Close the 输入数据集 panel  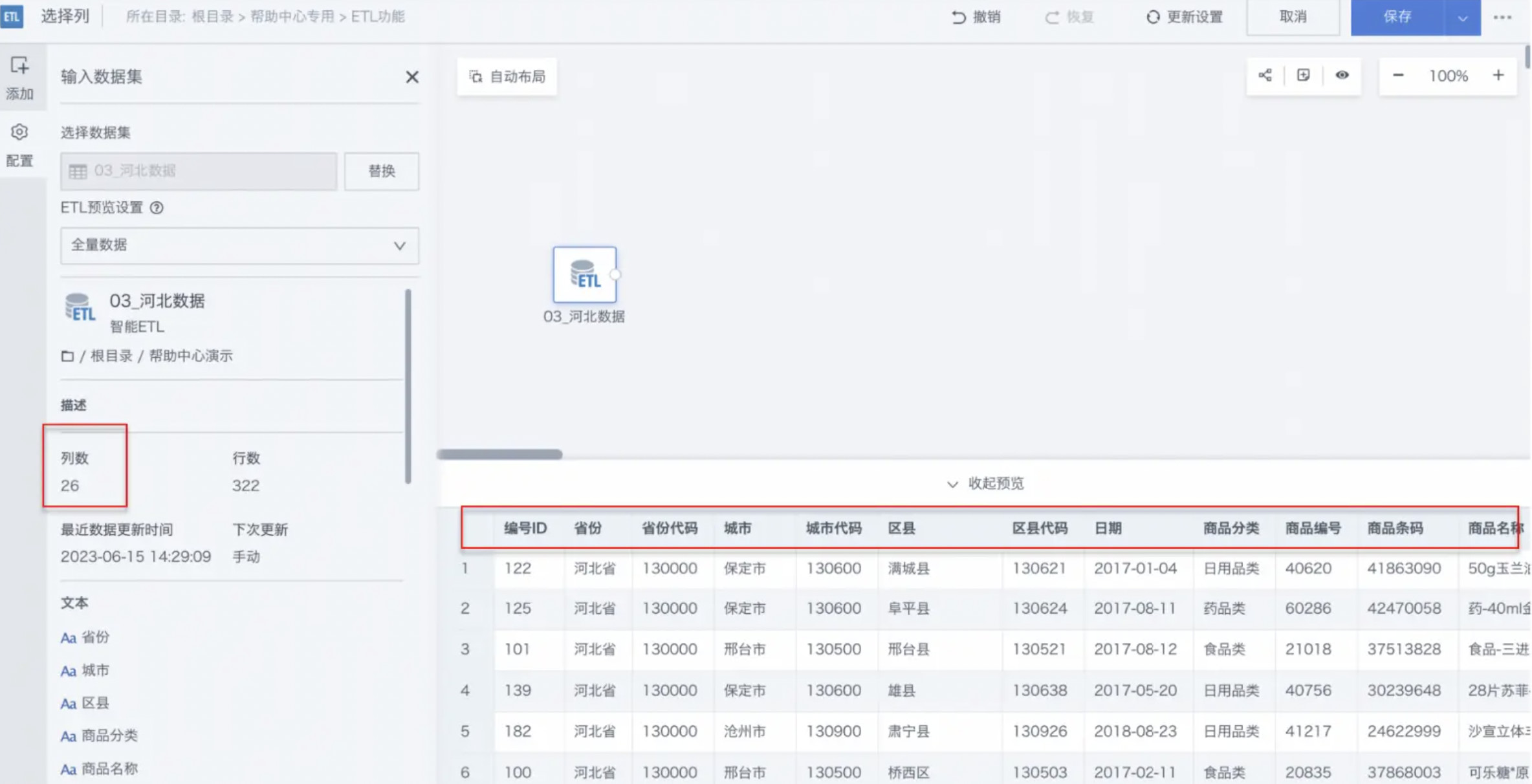click(x=412, y=77)
